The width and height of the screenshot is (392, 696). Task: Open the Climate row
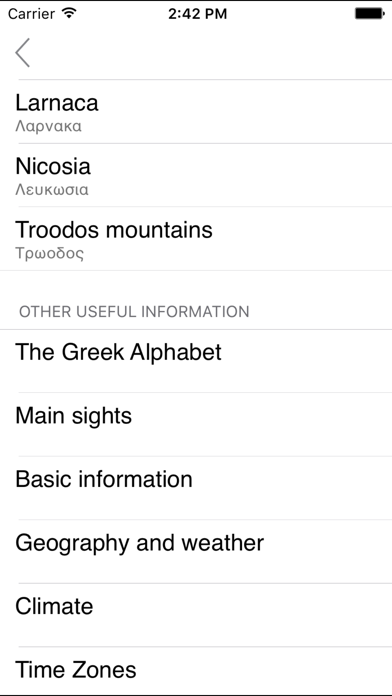(196, 615)
